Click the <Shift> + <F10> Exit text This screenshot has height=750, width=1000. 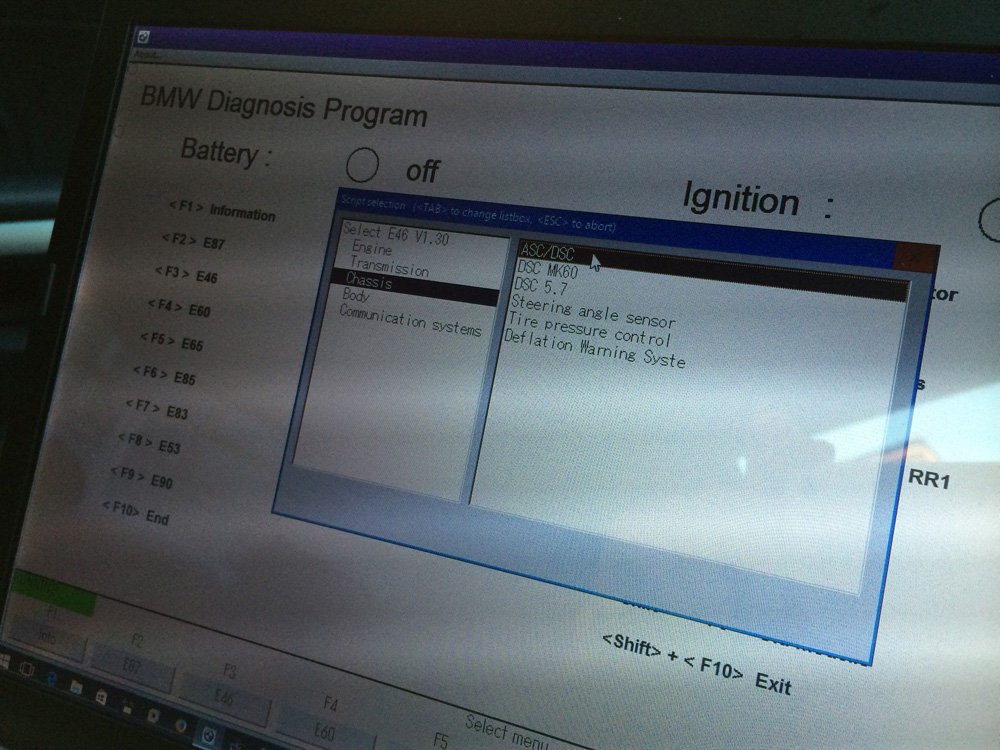tap(696, 665)
